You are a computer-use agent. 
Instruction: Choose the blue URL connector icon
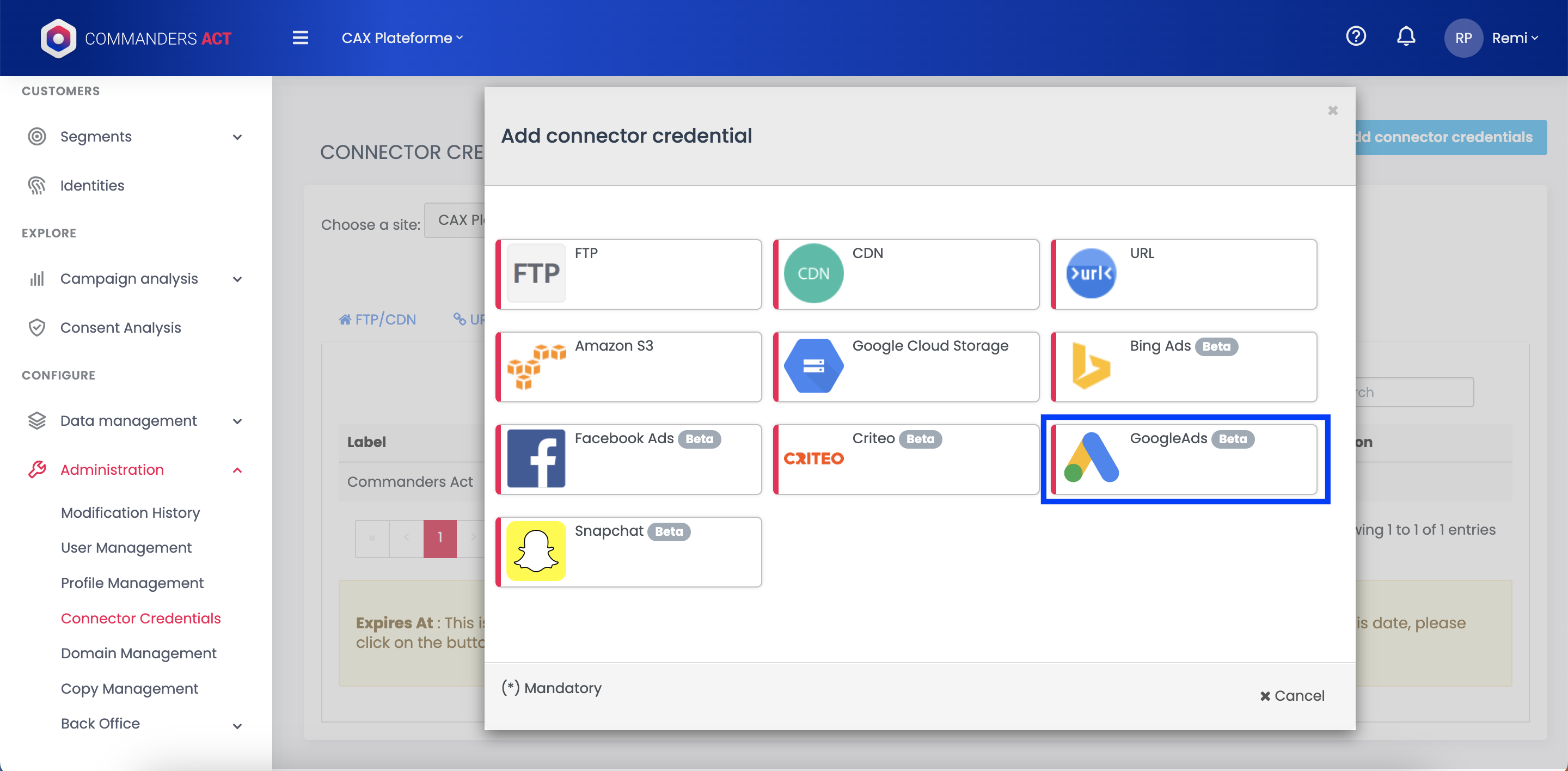pos(1091,274)
